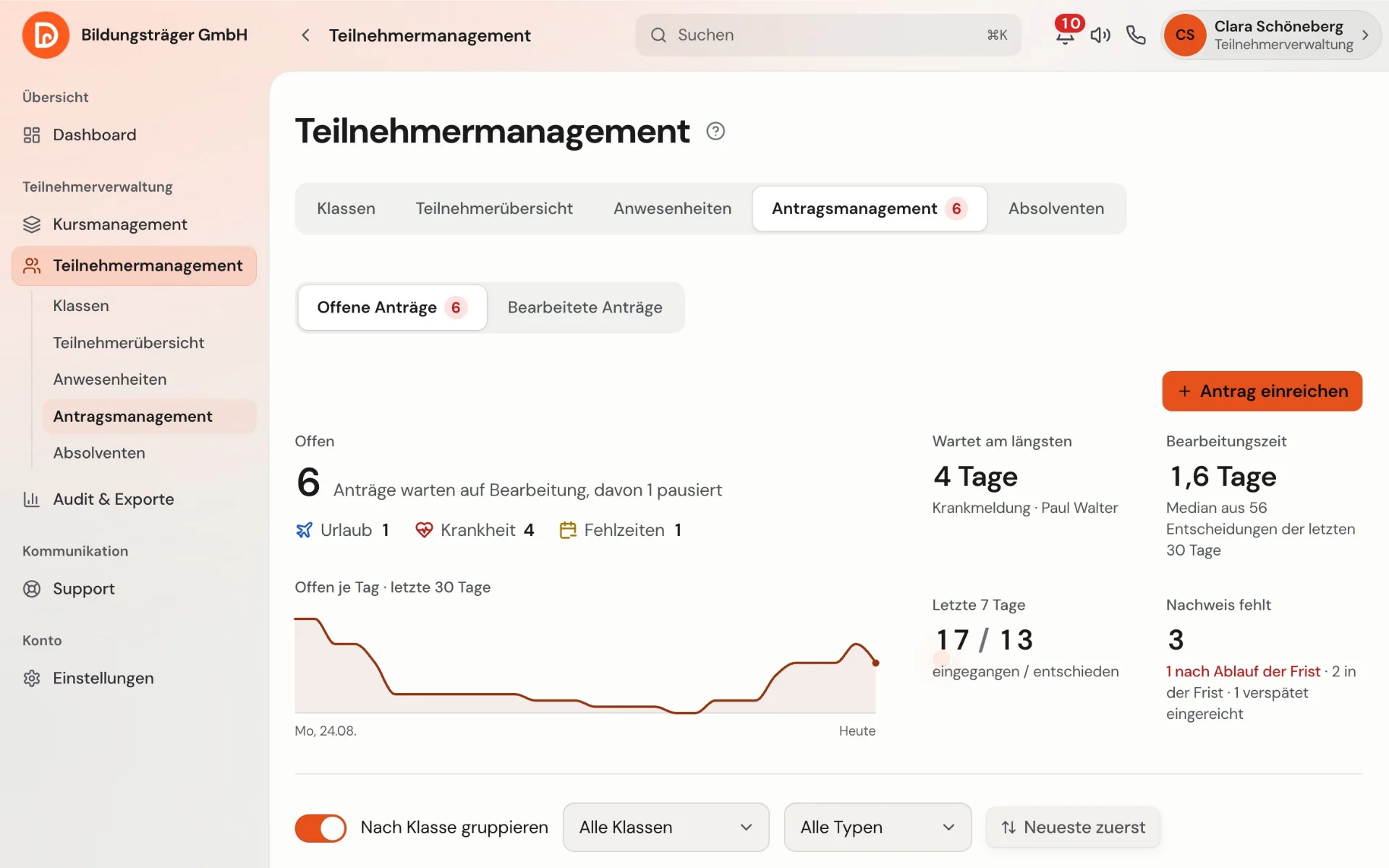Select Antragsmanagement in sidebar submenu
The height and width of the screenshot is (868, 1389).
pos(149,417)
